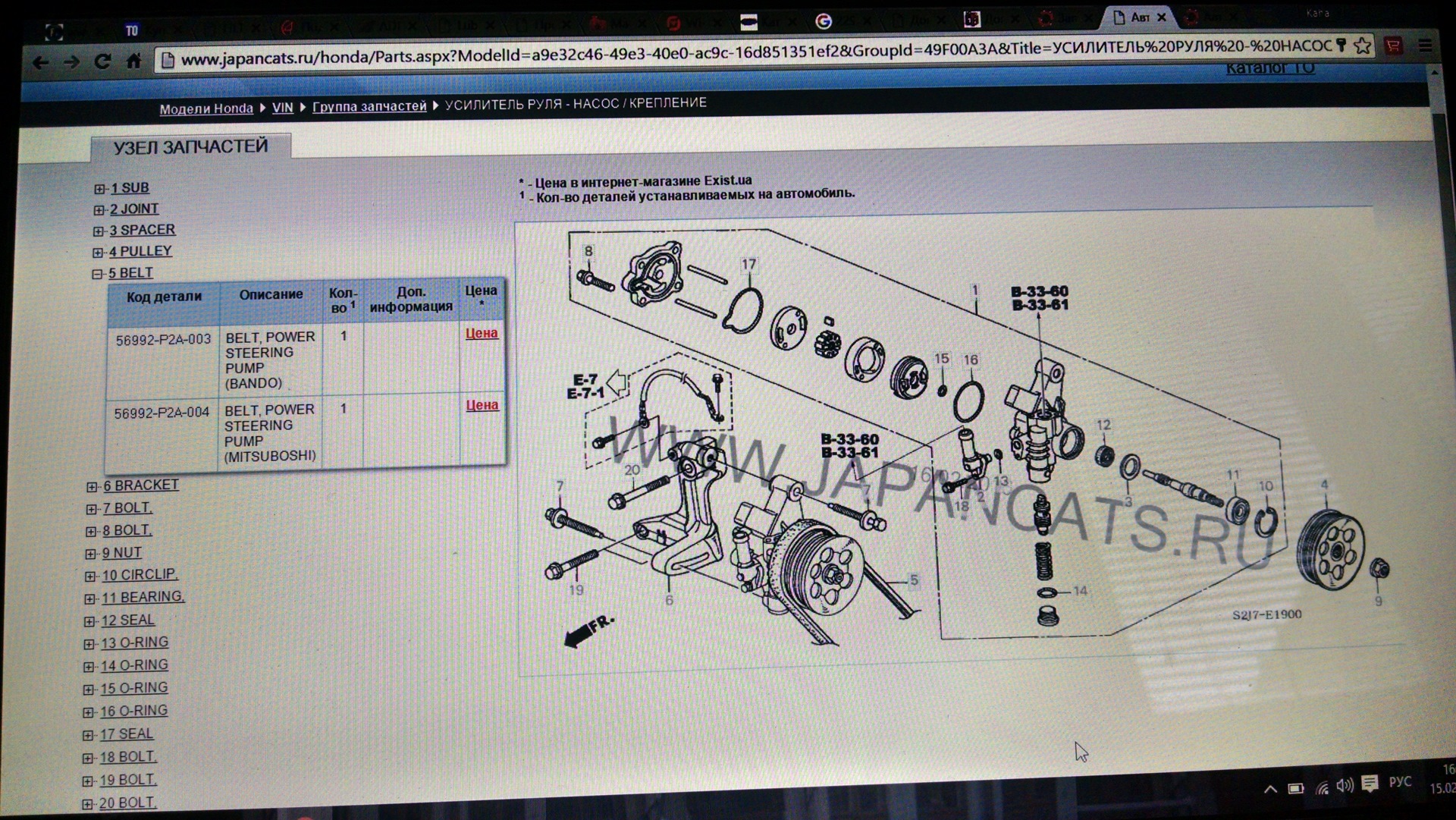Image resolution: width=1456 pixels, height=820 pixels.
Task: Click the upper 'B-33-60' reference label in diagram
Action: 1040,291
